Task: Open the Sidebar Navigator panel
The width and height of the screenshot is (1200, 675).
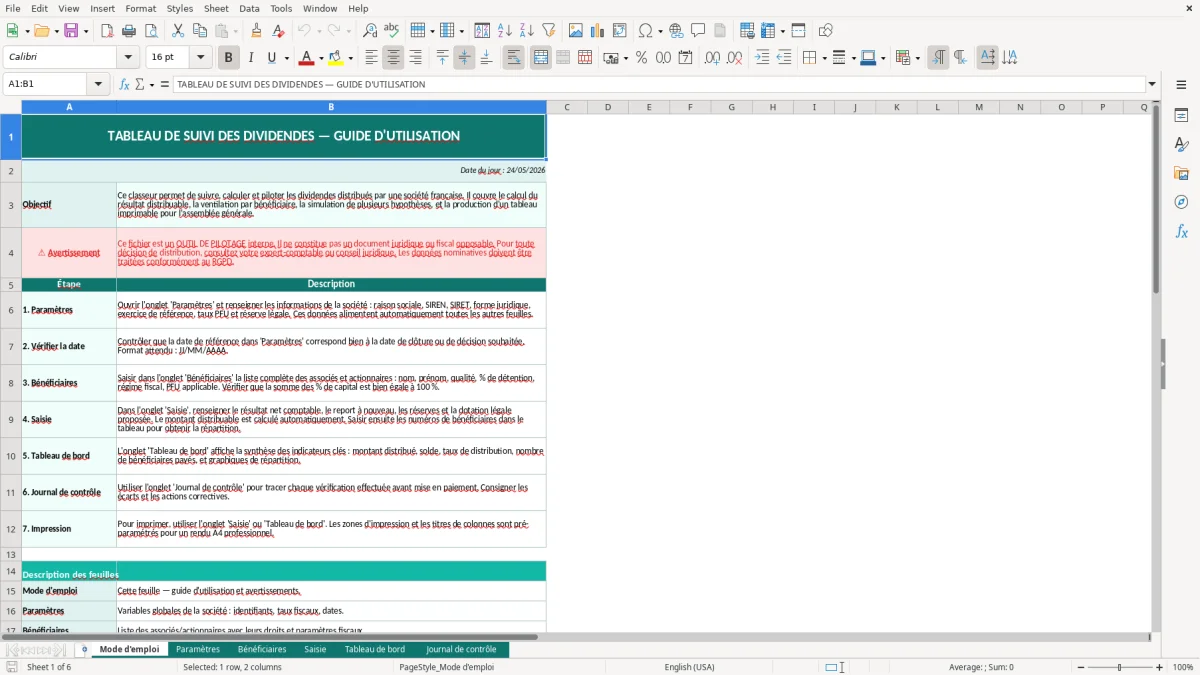Action: [x=1181, y=202]
